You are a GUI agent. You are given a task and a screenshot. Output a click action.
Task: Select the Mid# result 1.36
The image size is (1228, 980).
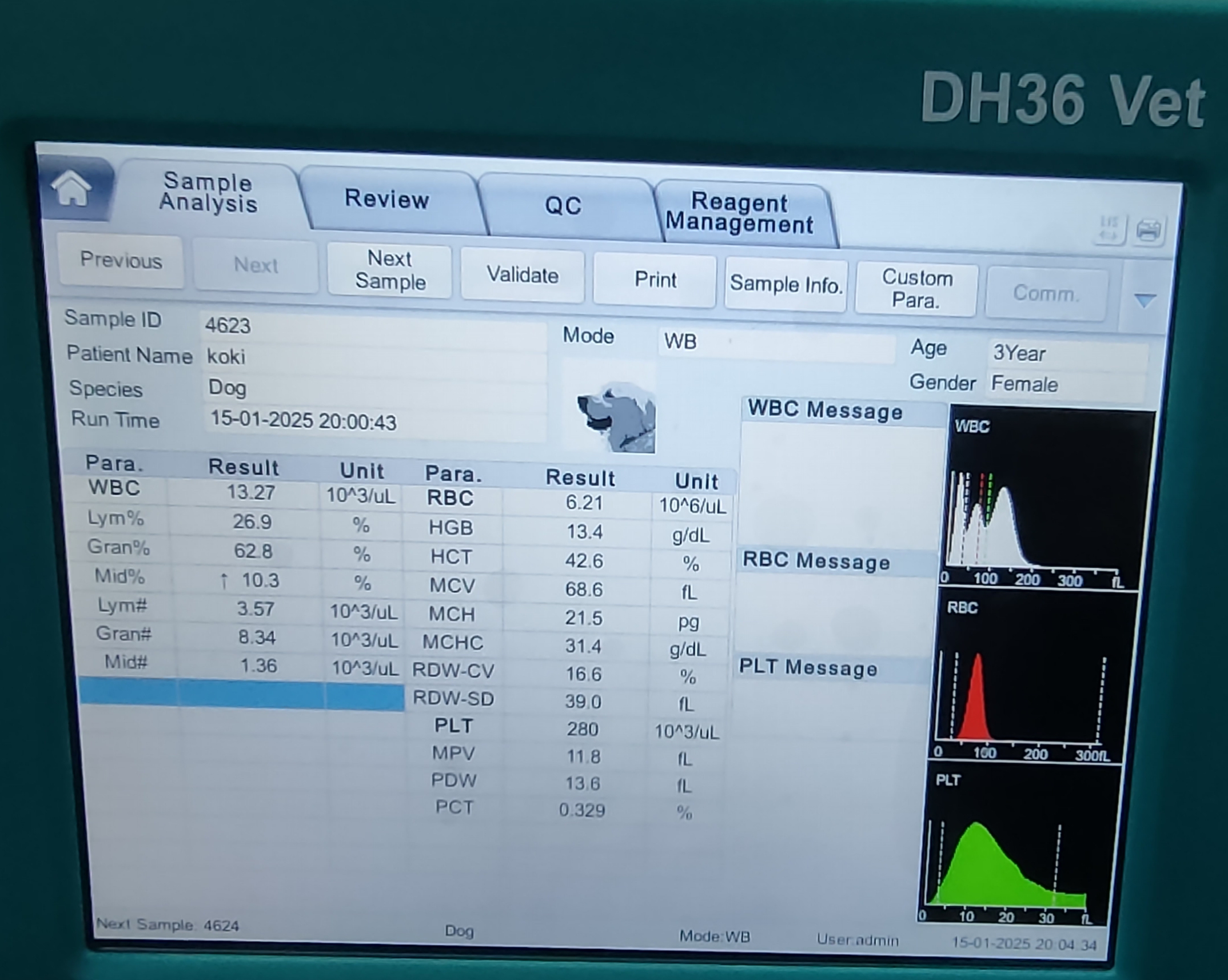click(258, 666)
